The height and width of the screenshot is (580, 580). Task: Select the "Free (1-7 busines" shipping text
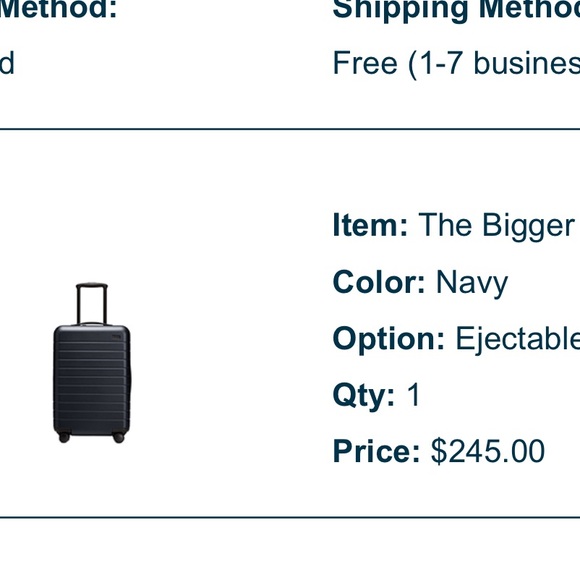coord(456,64)
